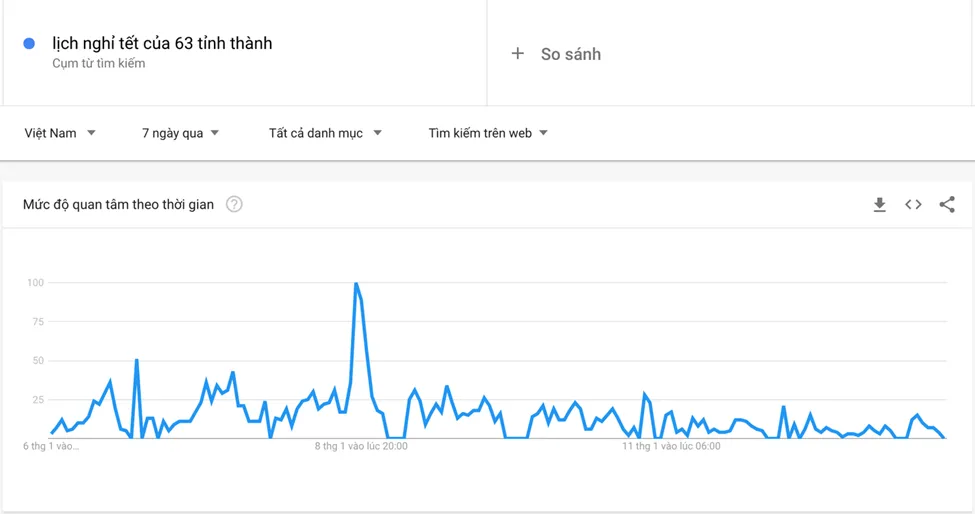Viewport: 975px width, 514px height.
Task: Click the Cụm từ tìm kiếm subtitle
Action: [99, 64]
